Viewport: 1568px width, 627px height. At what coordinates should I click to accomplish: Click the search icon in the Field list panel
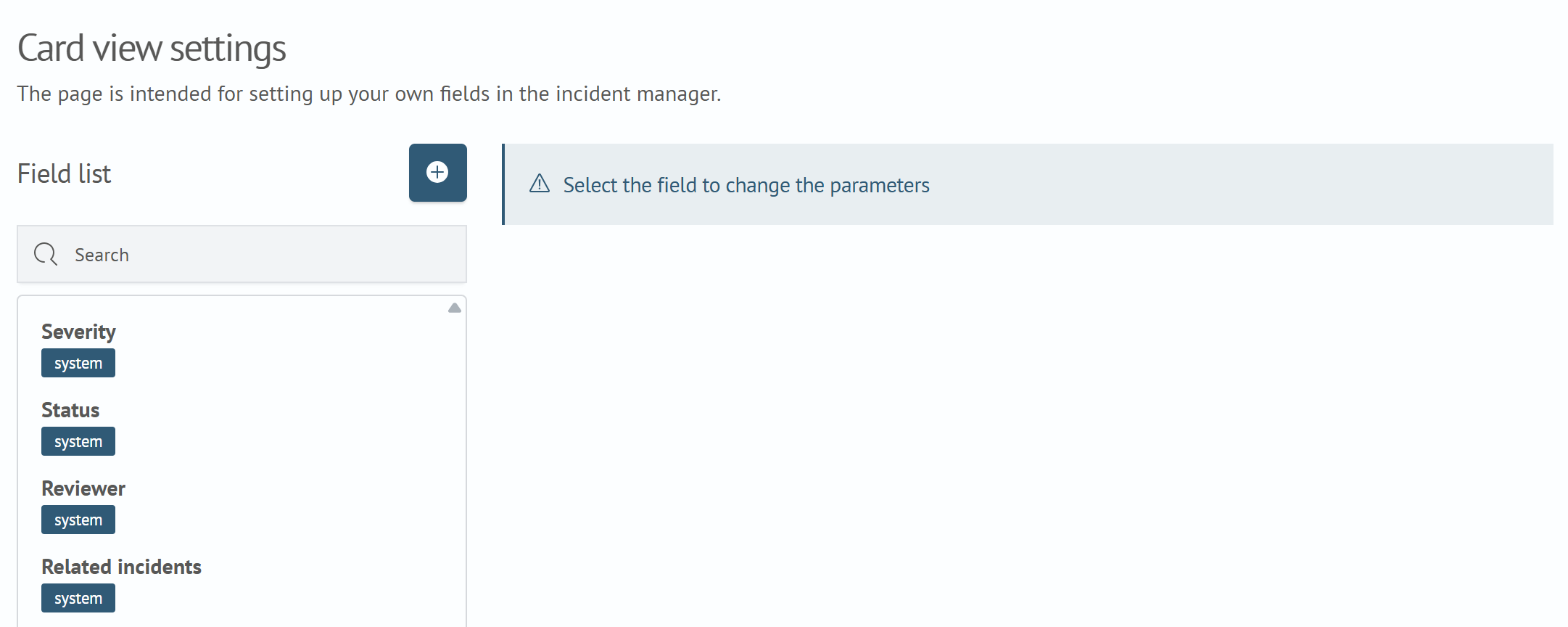coord(45,255)
